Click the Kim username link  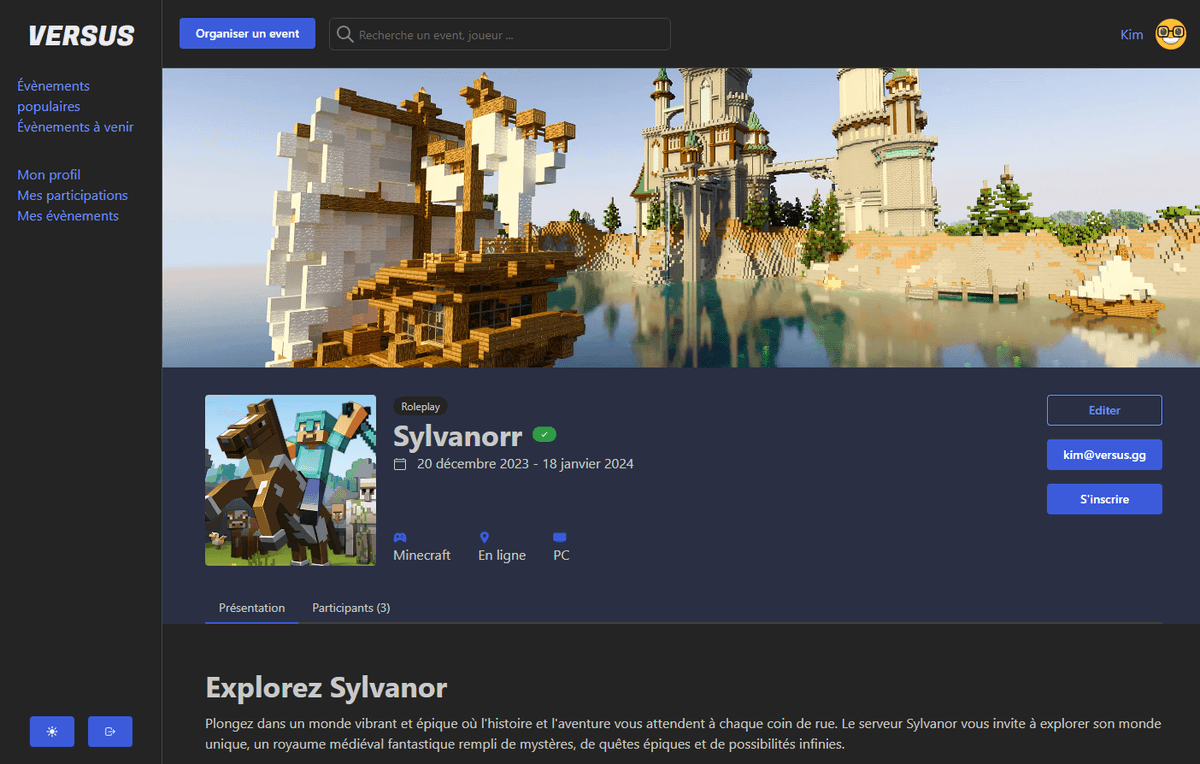click(1131, 35)
